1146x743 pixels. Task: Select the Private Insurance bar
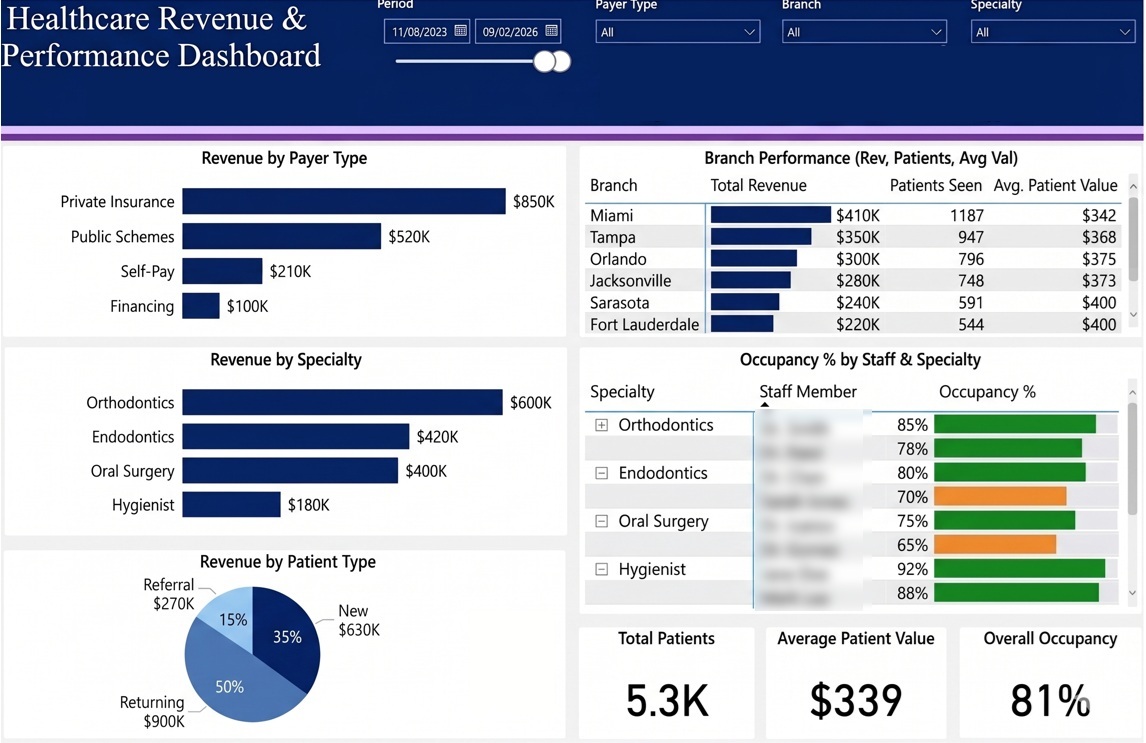[344, 202]
